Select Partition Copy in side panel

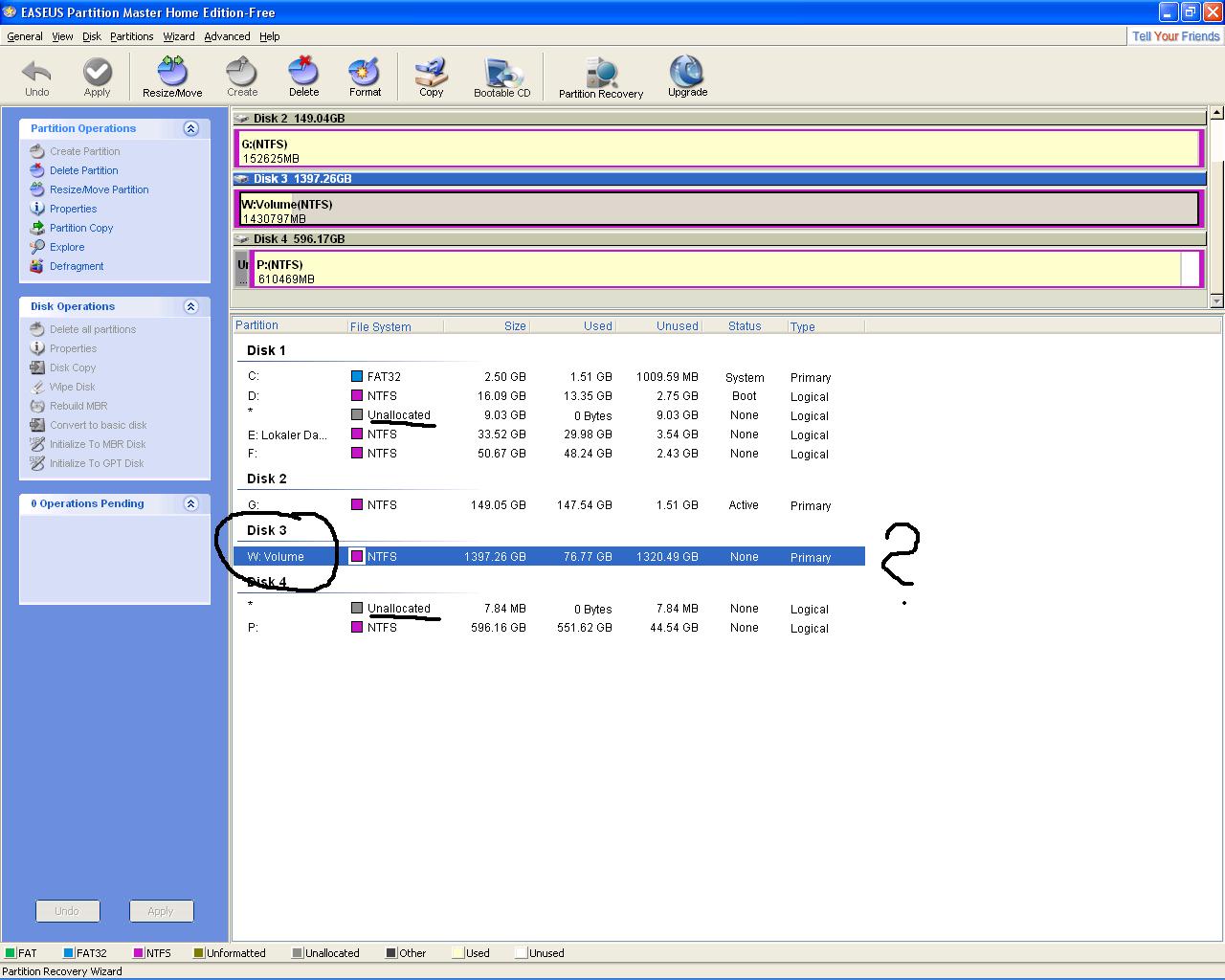pyautogui.click(x=71, y=228)
